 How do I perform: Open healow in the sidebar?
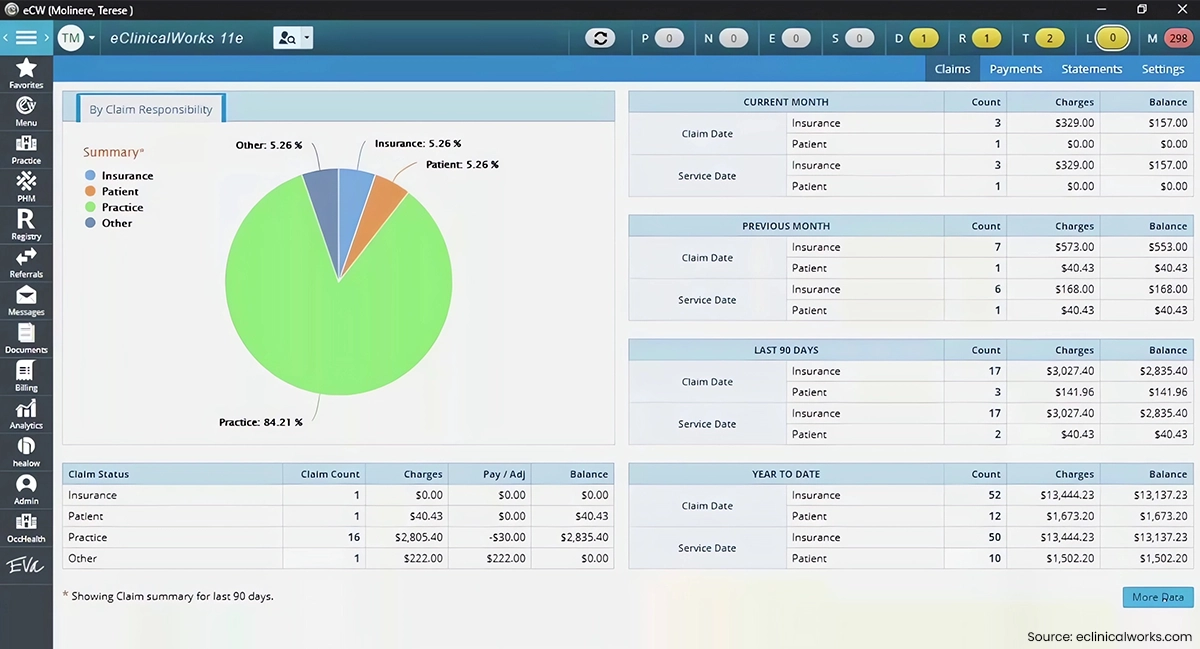click(x=26, y=453)
